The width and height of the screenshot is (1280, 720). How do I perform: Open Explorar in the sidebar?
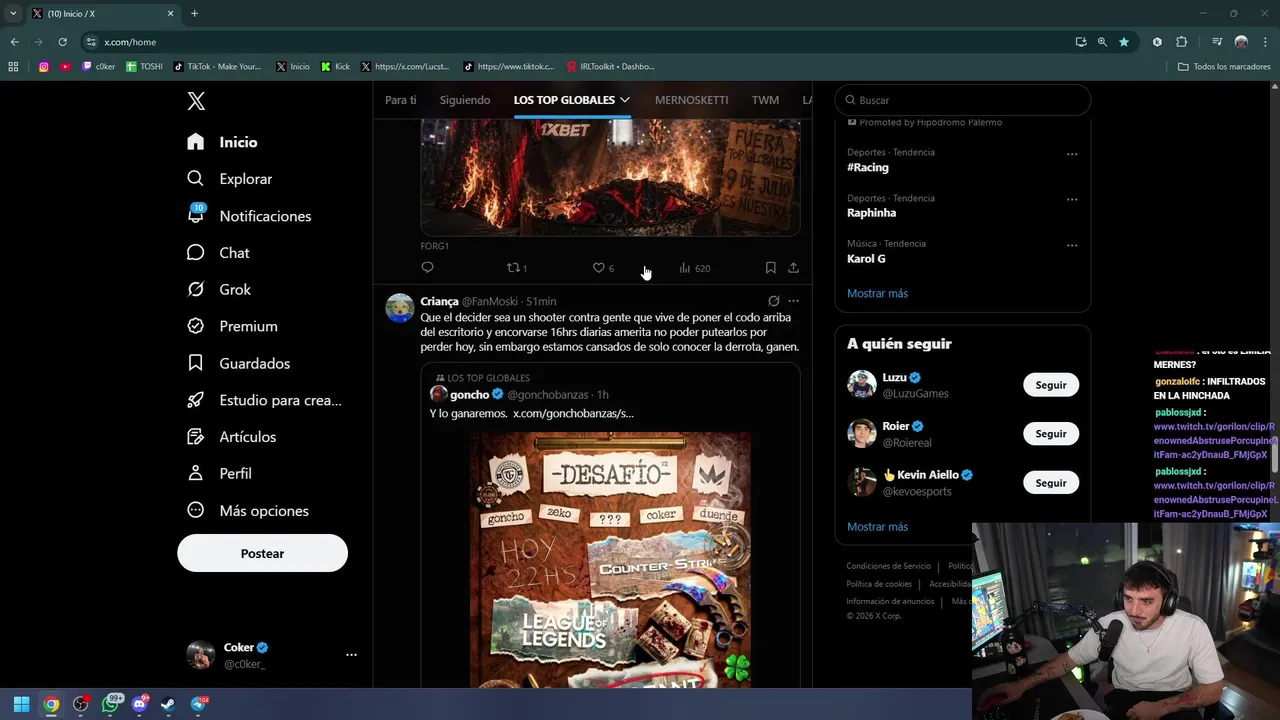point(229,179)
